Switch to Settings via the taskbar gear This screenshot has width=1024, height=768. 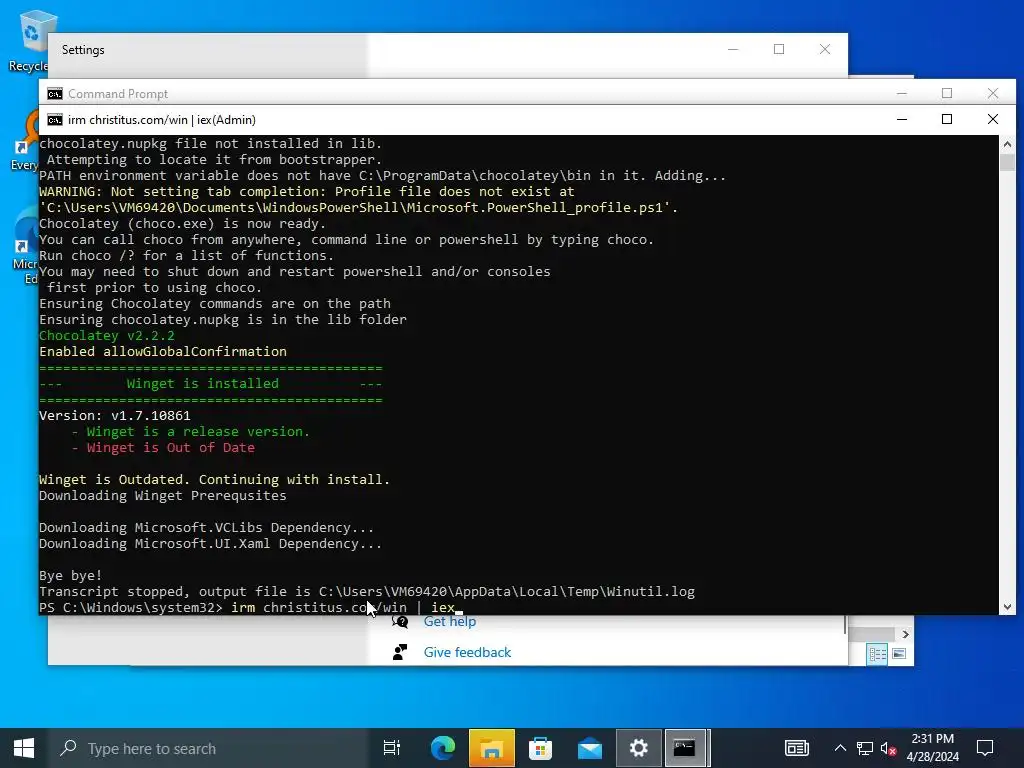coord(639,748)
